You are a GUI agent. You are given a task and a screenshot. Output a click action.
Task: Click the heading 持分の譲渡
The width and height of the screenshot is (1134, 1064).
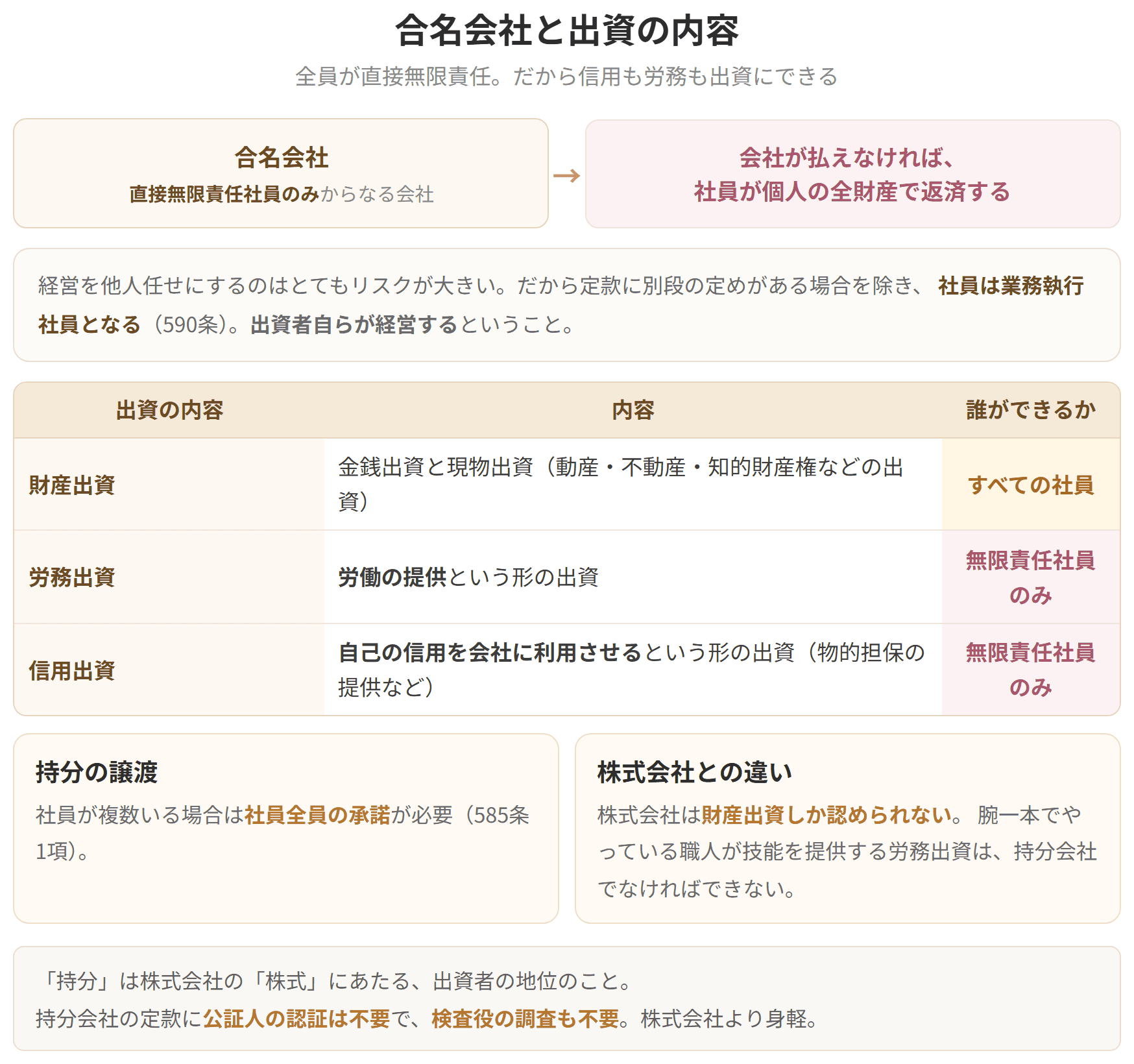coord(97,772)
